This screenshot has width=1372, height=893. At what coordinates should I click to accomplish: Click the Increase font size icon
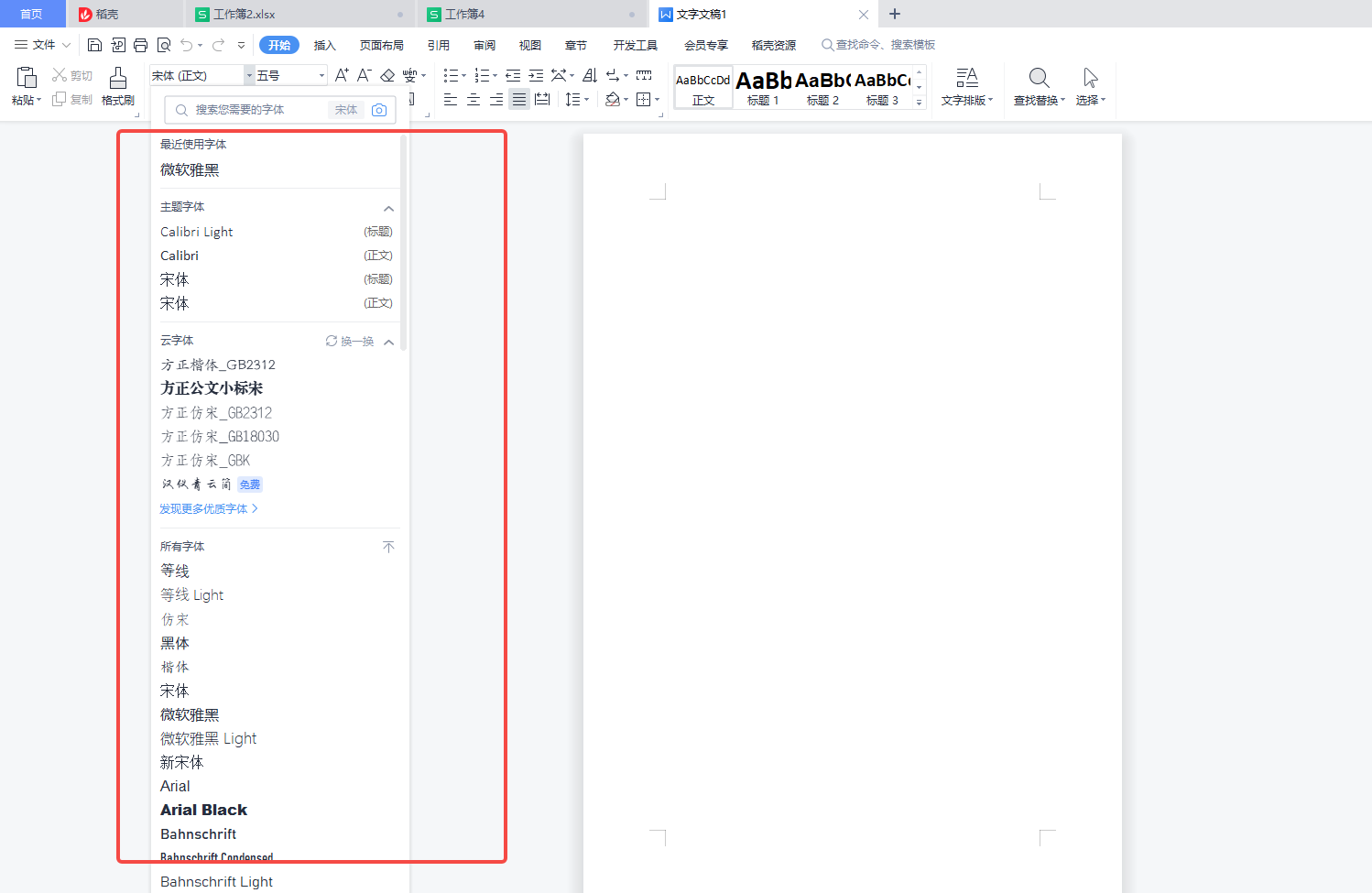tap(342, 75)
